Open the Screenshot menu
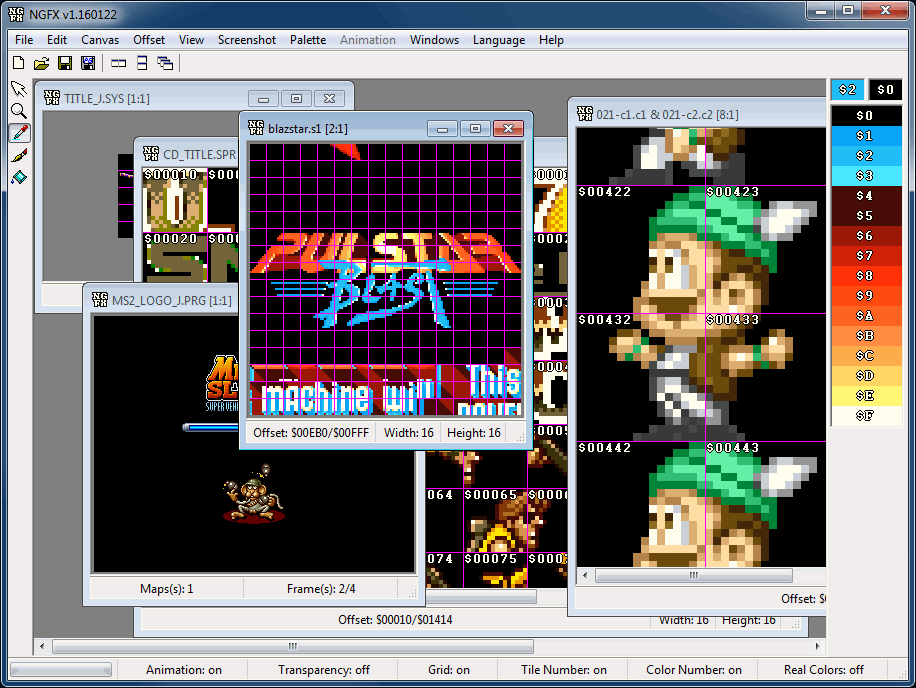The width and height of the screenshot is (916, 688). click(x=247, y=40)
